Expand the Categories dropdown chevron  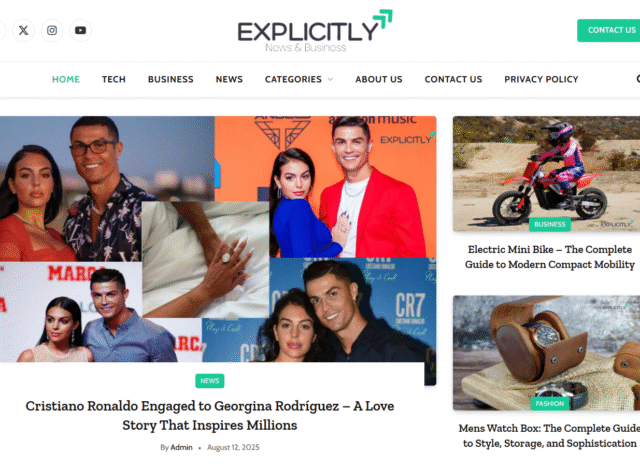tap(331, 79)
